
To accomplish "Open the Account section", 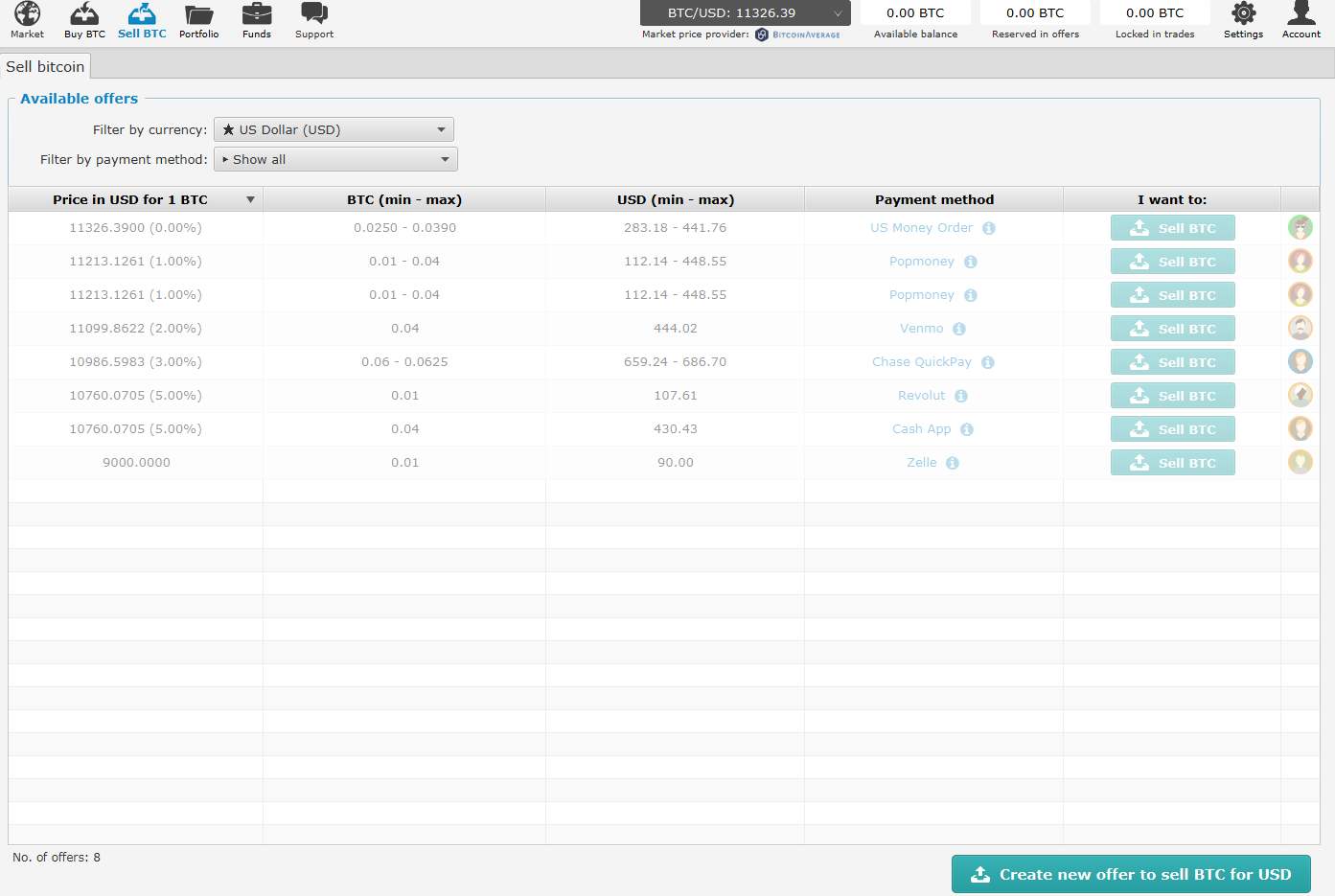I will [x=1300, y=20].
